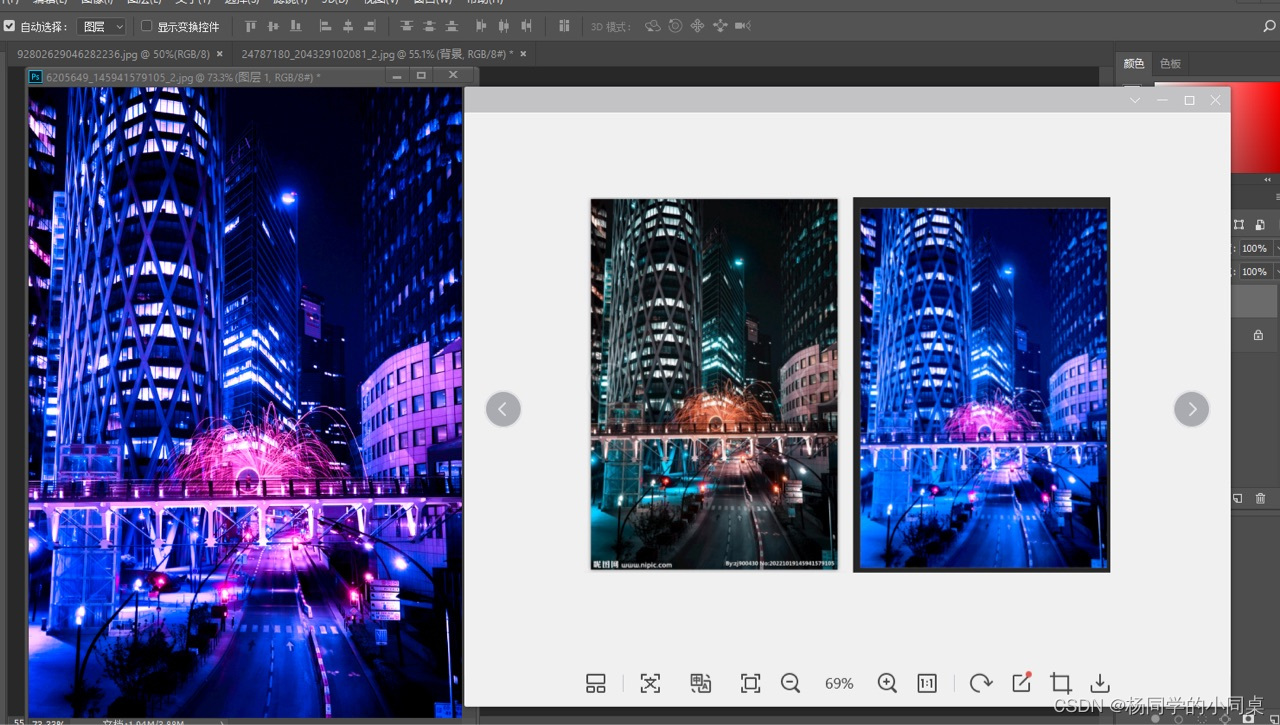The width and height of the screenshot is (1280, 725).
Task: Click the padlock icon on the background layer row
Action: 1258,336
